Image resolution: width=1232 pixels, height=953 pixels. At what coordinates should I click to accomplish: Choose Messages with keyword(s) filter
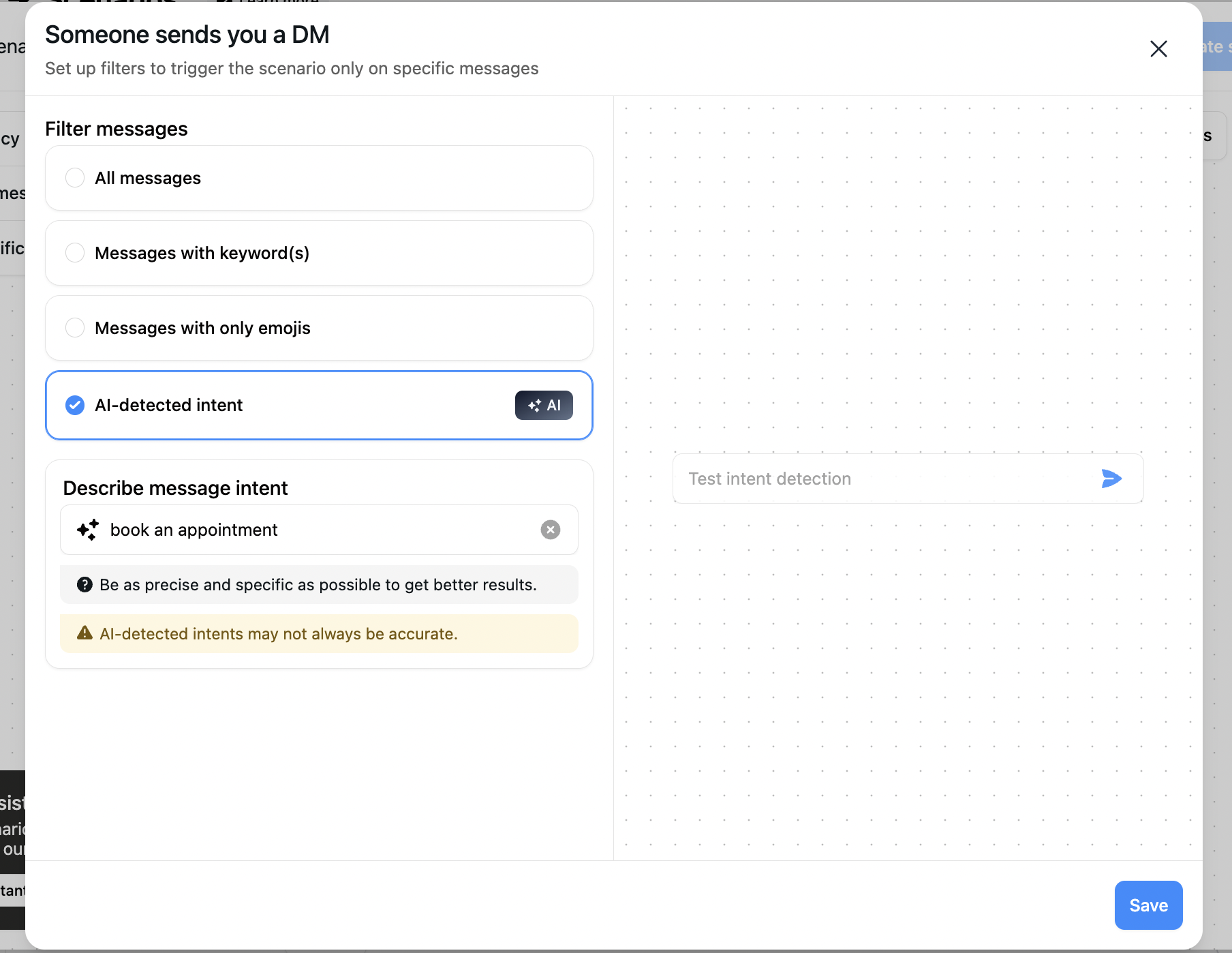75,253
